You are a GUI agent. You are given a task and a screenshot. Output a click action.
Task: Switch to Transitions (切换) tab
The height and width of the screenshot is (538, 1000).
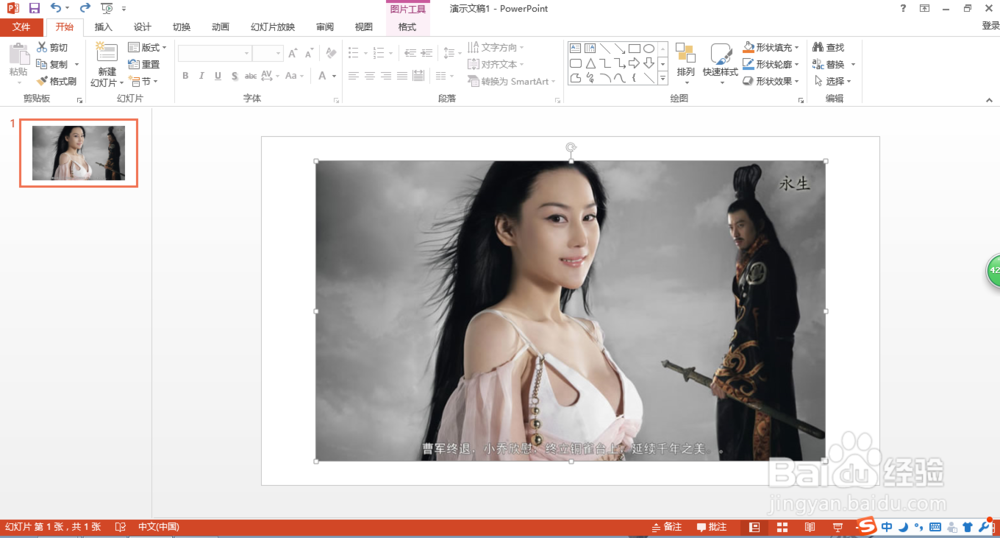[x=181, y=27]
